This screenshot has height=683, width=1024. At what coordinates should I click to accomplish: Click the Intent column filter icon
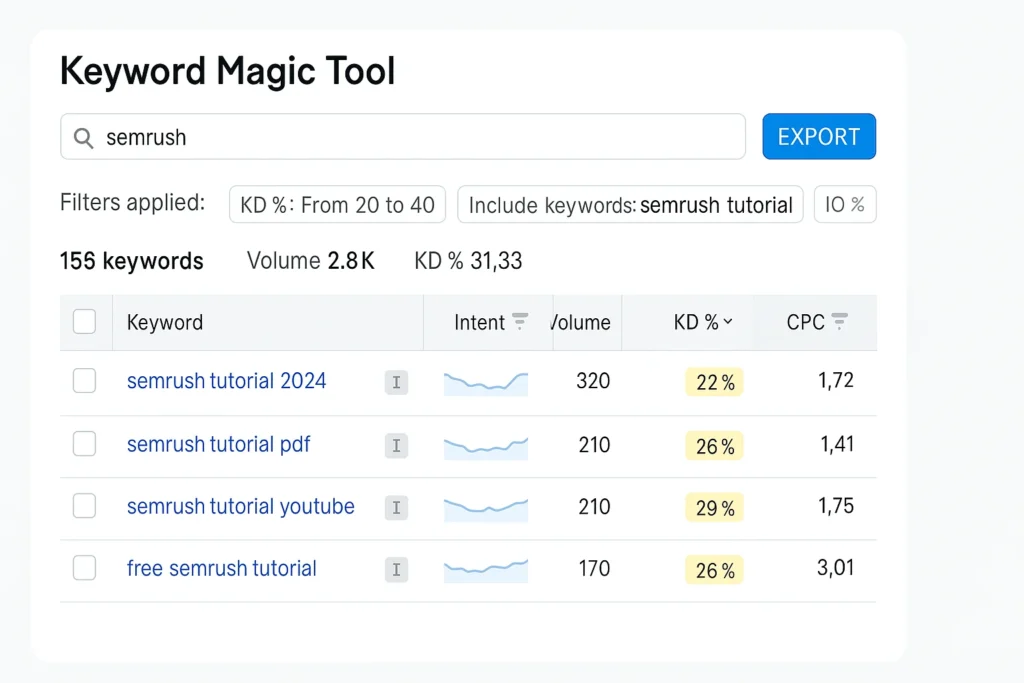tap(520, 321)
